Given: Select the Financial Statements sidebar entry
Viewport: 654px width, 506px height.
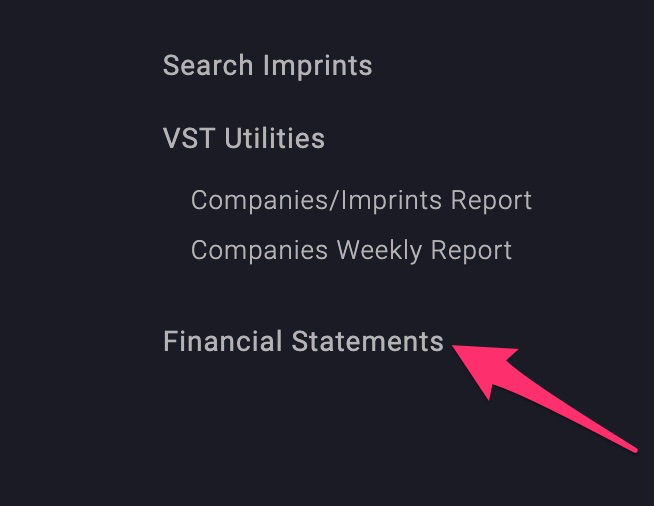Looking at the screenshot, I should (x=303, y=341).
